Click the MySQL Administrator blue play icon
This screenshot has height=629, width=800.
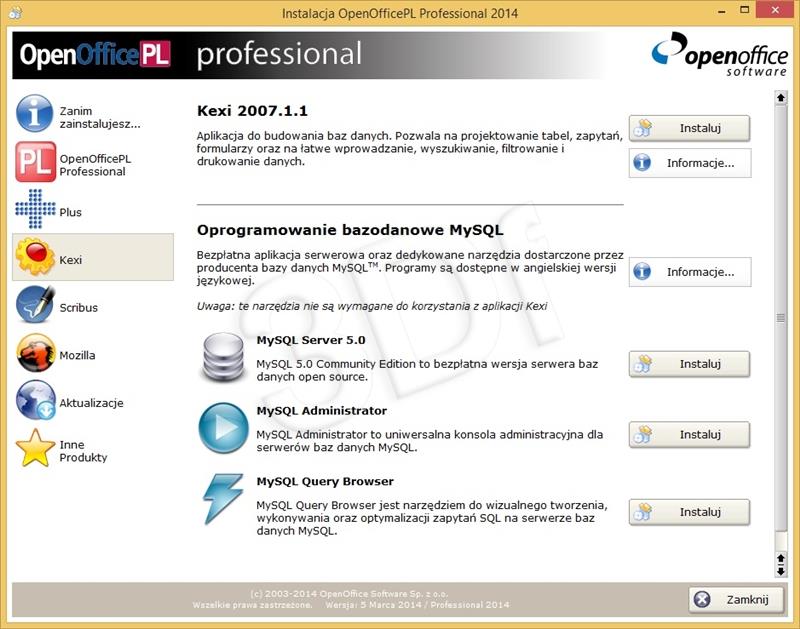pos(223,428)
